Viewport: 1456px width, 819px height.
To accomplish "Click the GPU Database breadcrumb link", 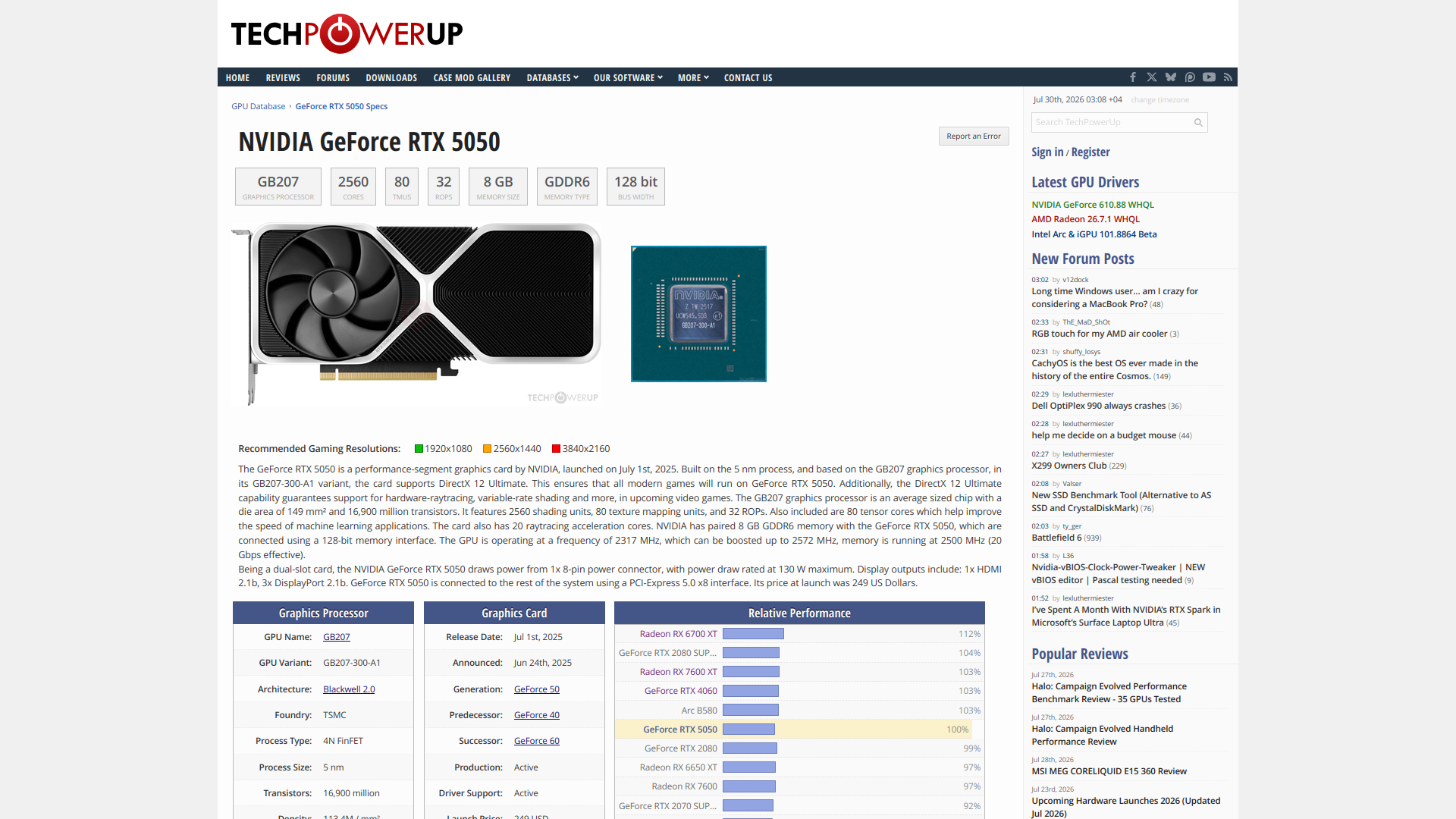I will (259, 106).
